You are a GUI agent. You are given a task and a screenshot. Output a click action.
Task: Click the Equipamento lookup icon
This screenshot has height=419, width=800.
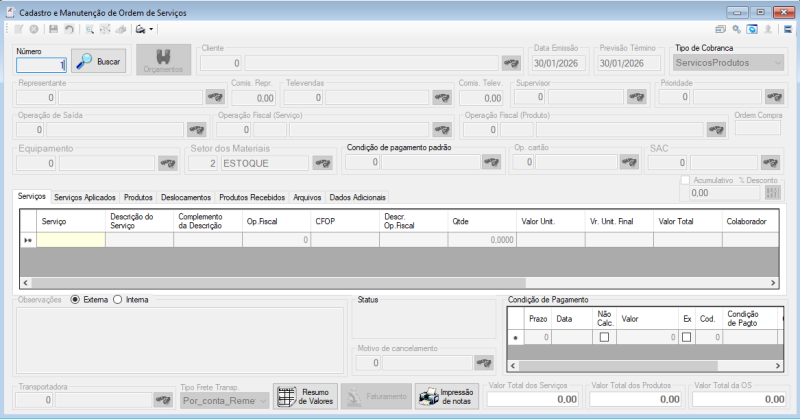168,163
